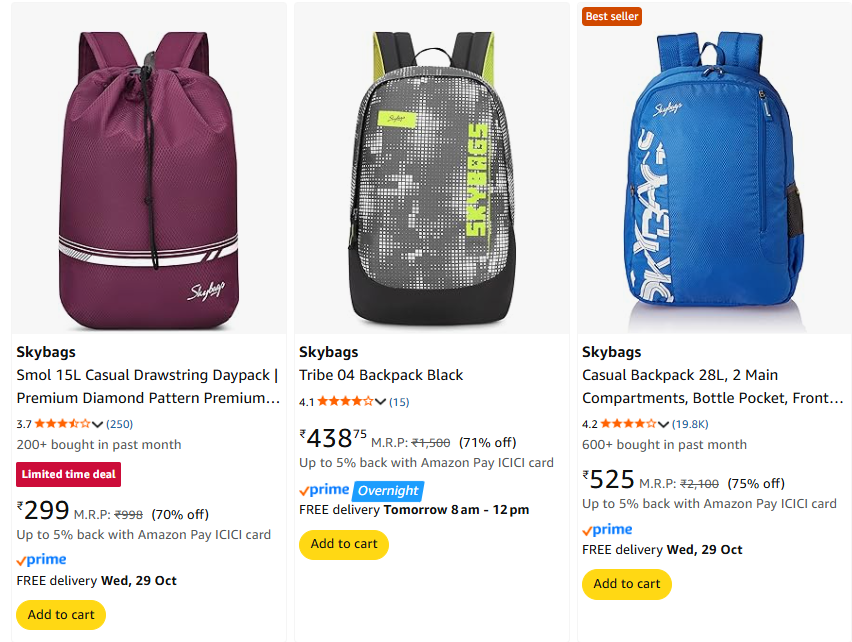Click the 4.2 star rating icons
852x642 pixels.
click(x=628, y=423)
